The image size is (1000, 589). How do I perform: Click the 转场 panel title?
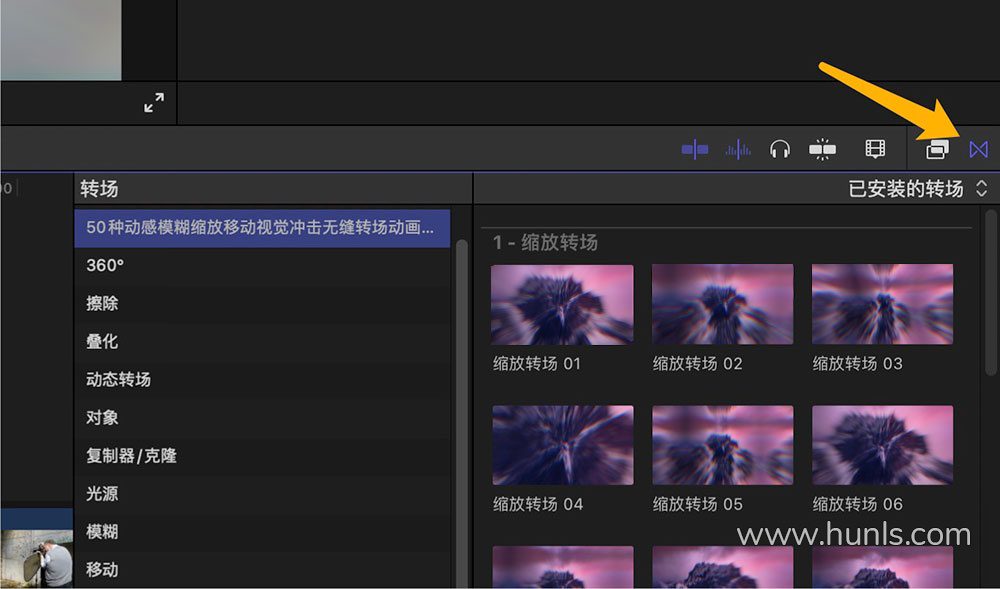99,189
